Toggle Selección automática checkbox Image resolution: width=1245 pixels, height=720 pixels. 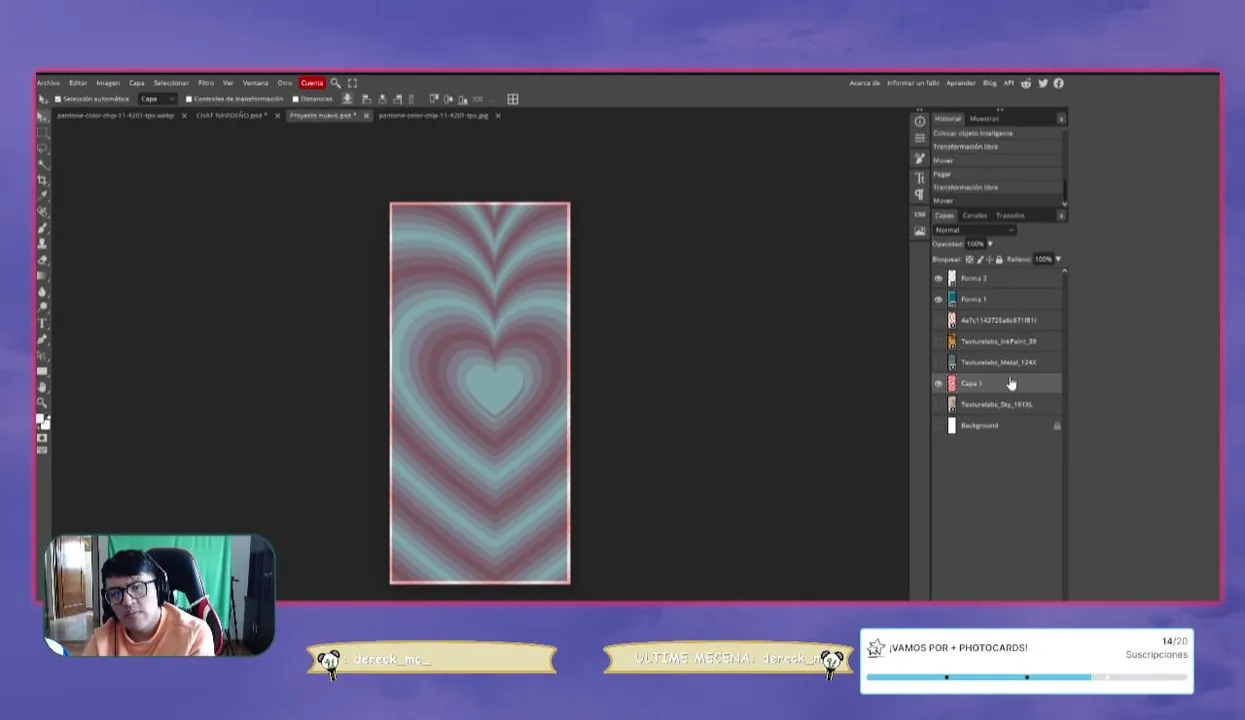point(58,99)
